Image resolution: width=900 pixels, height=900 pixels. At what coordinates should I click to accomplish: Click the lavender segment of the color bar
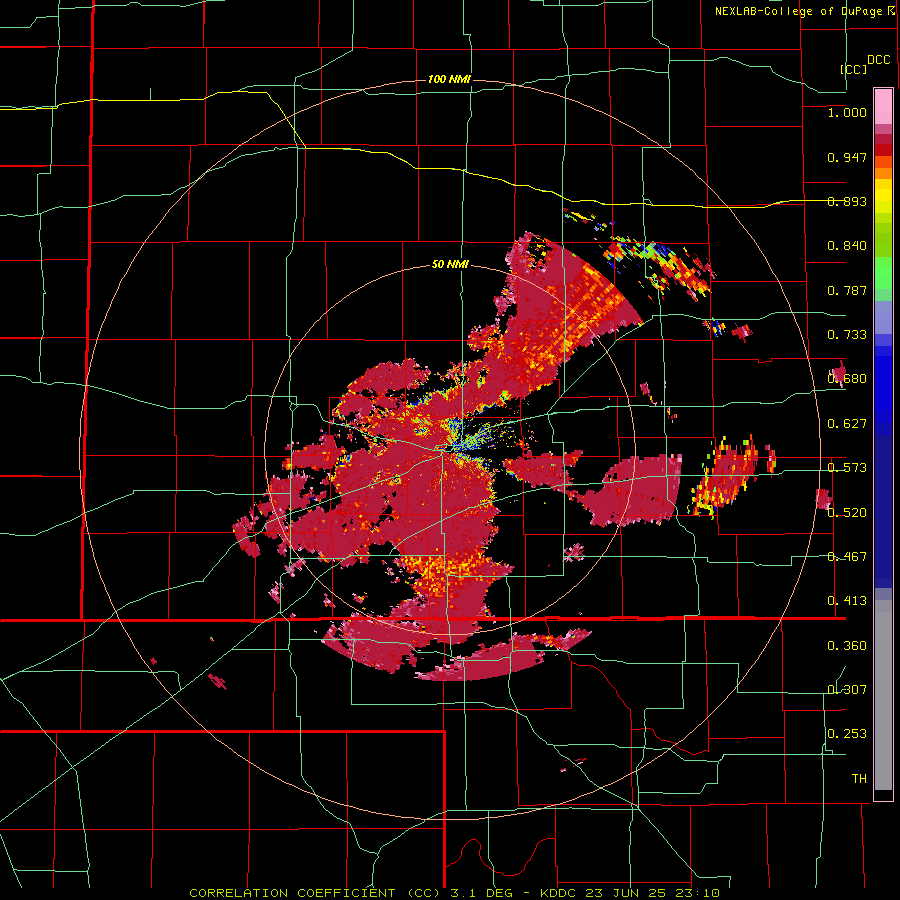883,317
